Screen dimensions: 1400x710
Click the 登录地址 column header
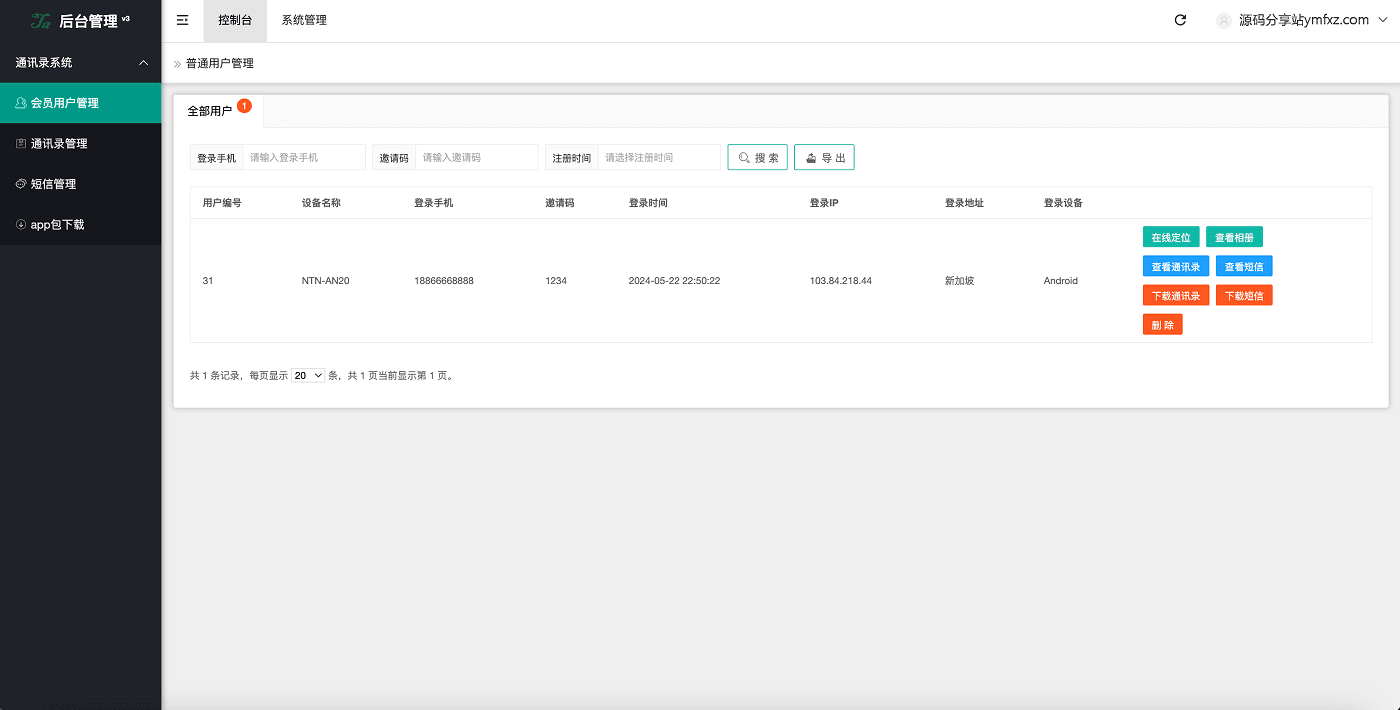pos(964,203)
